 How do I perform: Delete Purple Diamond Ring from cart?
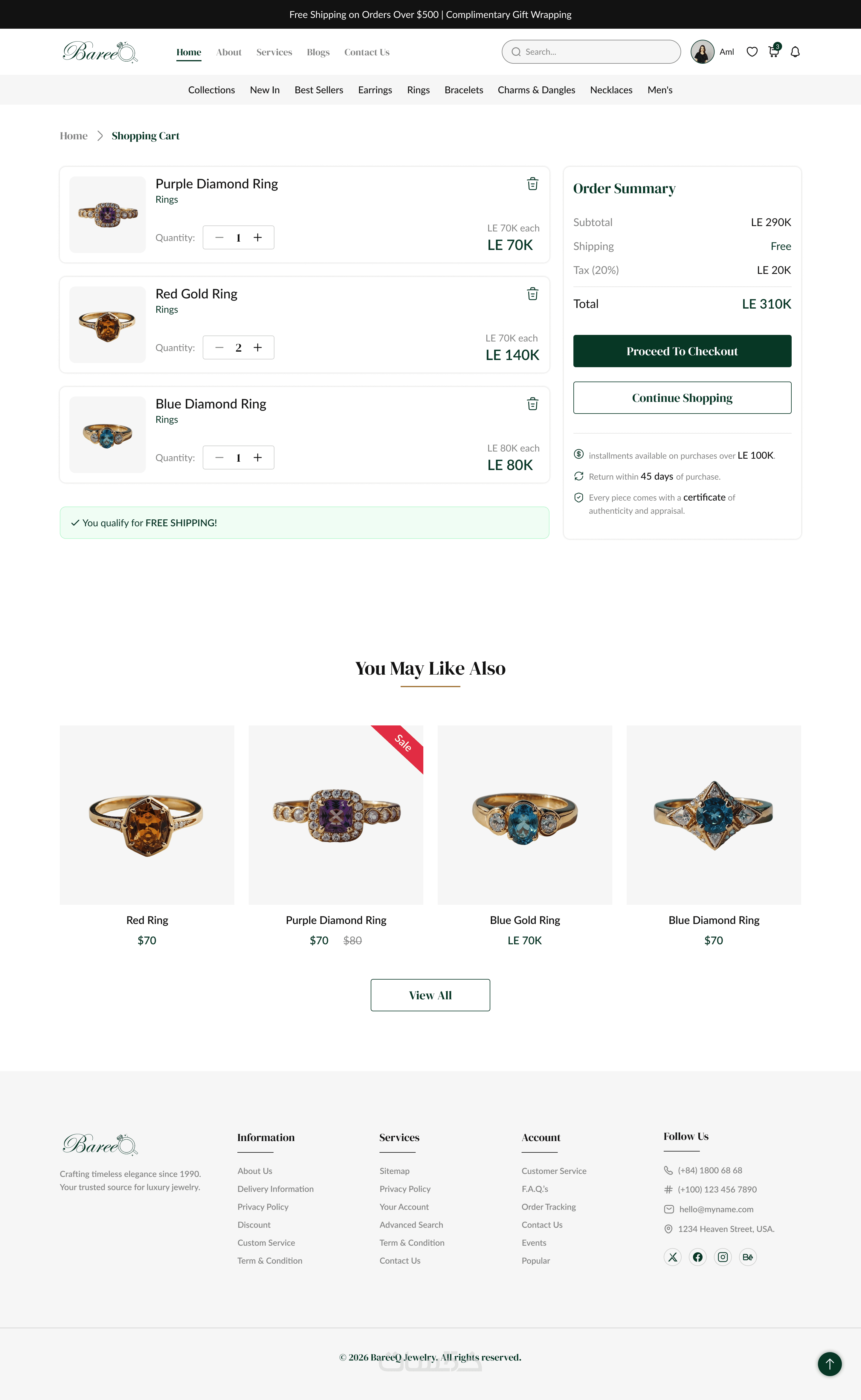[x=532, y=184]
